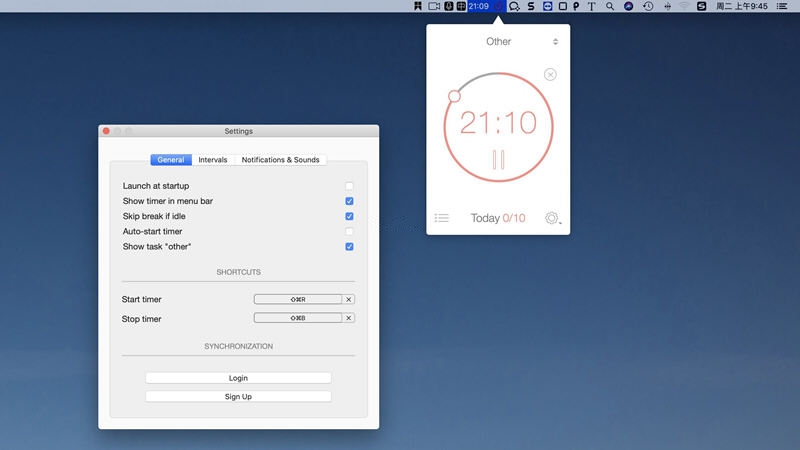800x450 pixels.
Task: Click the Stop timer shortcut field
Action: tap(298, 318)
